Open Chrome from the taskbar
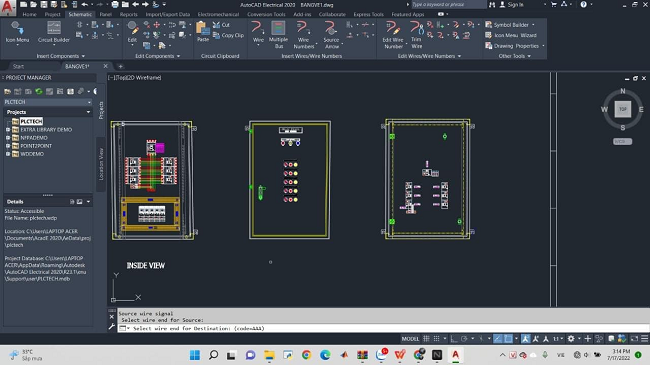This screenshot has height=365, width=650. point(306,355)
